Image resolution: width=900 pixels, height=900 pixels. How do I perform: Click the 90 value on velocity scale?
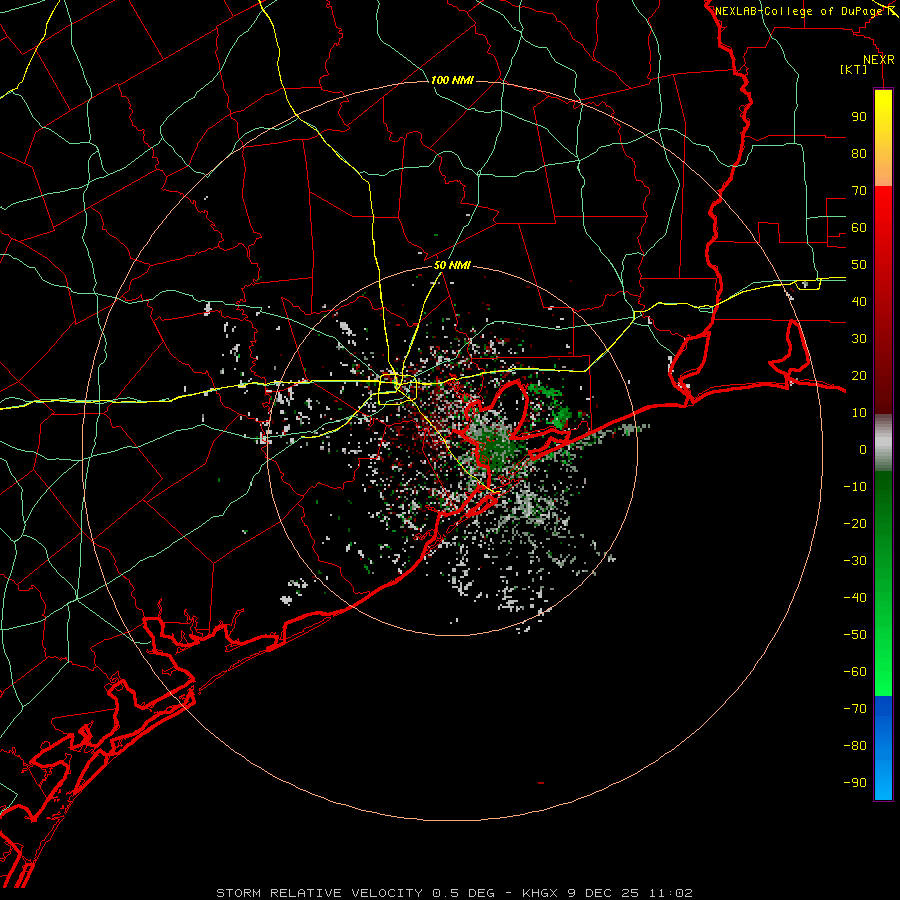pos(859,117)
